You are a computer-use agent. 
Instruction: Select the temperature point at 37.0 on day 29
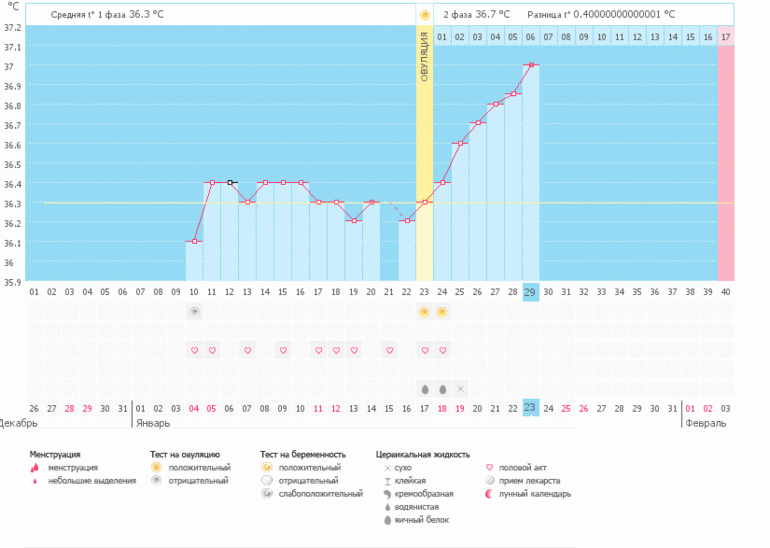click(531, 65)
